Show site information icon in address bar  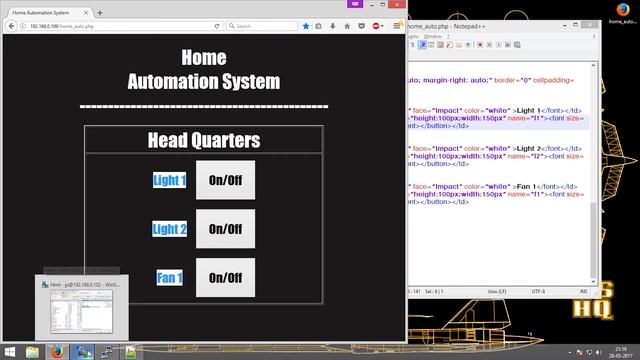tap(23, 26)
